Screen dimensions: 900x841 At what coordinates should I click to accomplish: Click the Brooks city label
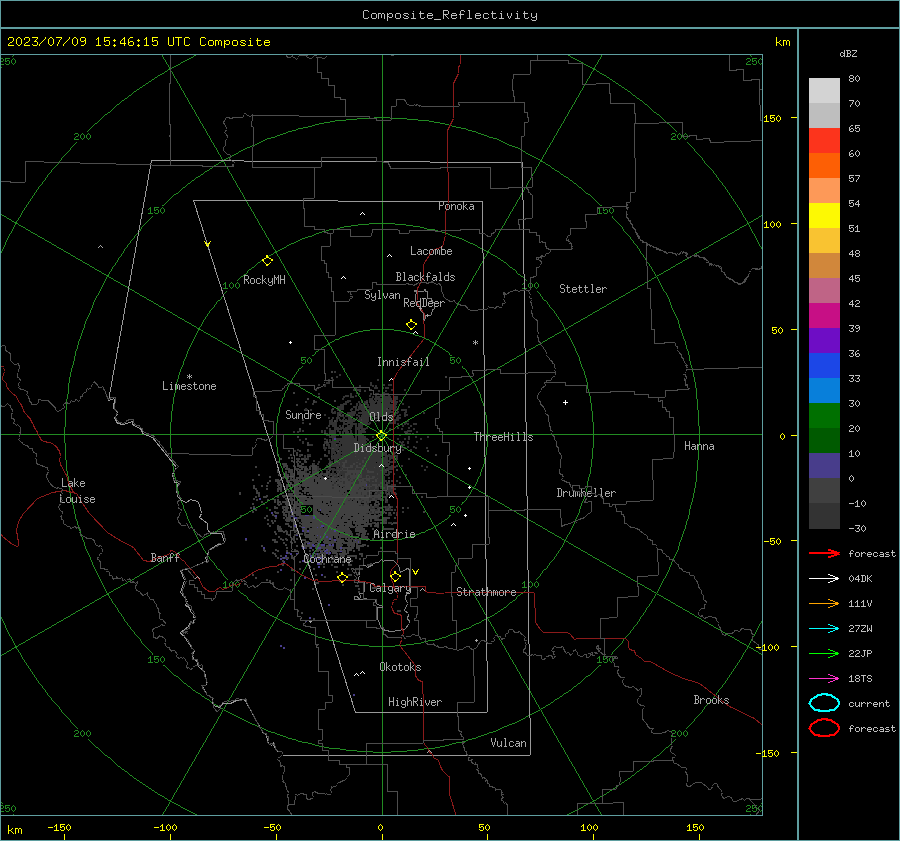tap(711, 700)
